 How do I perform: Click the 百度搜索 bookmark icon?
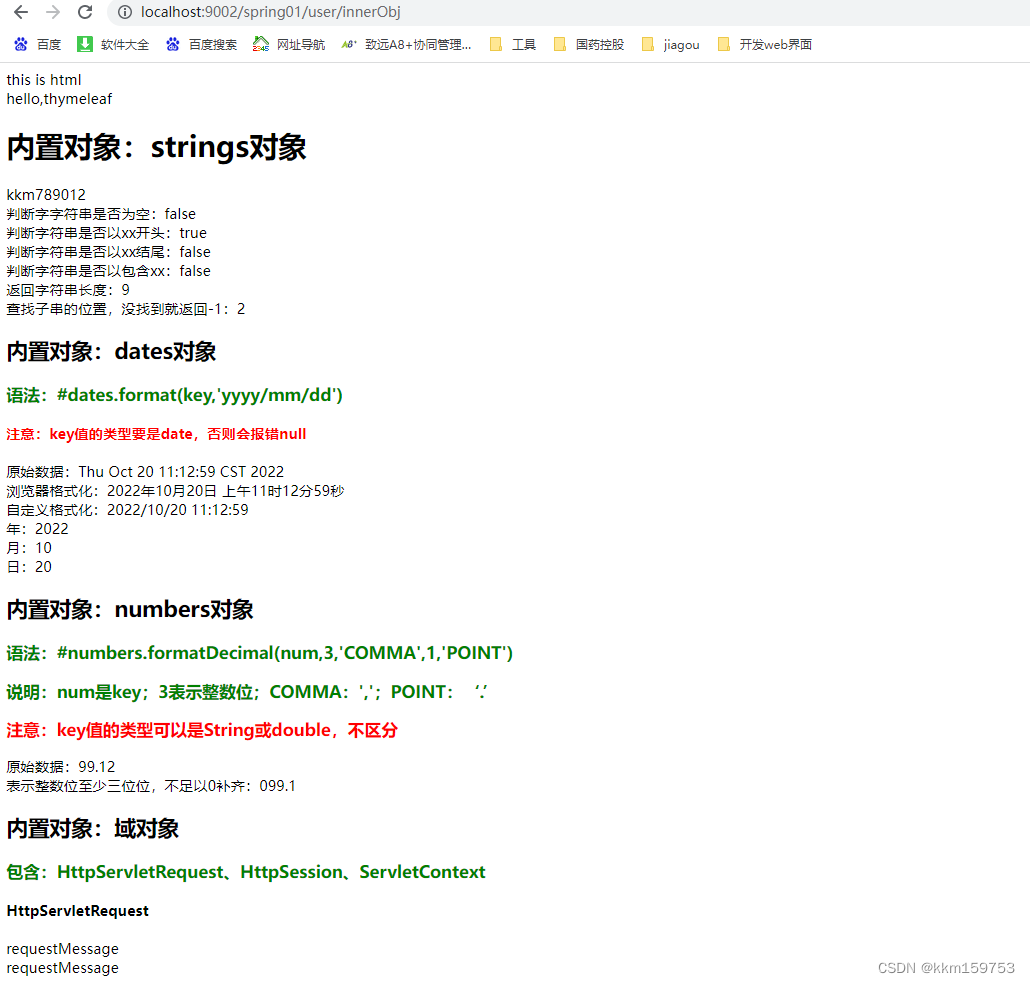coord(174,44)
